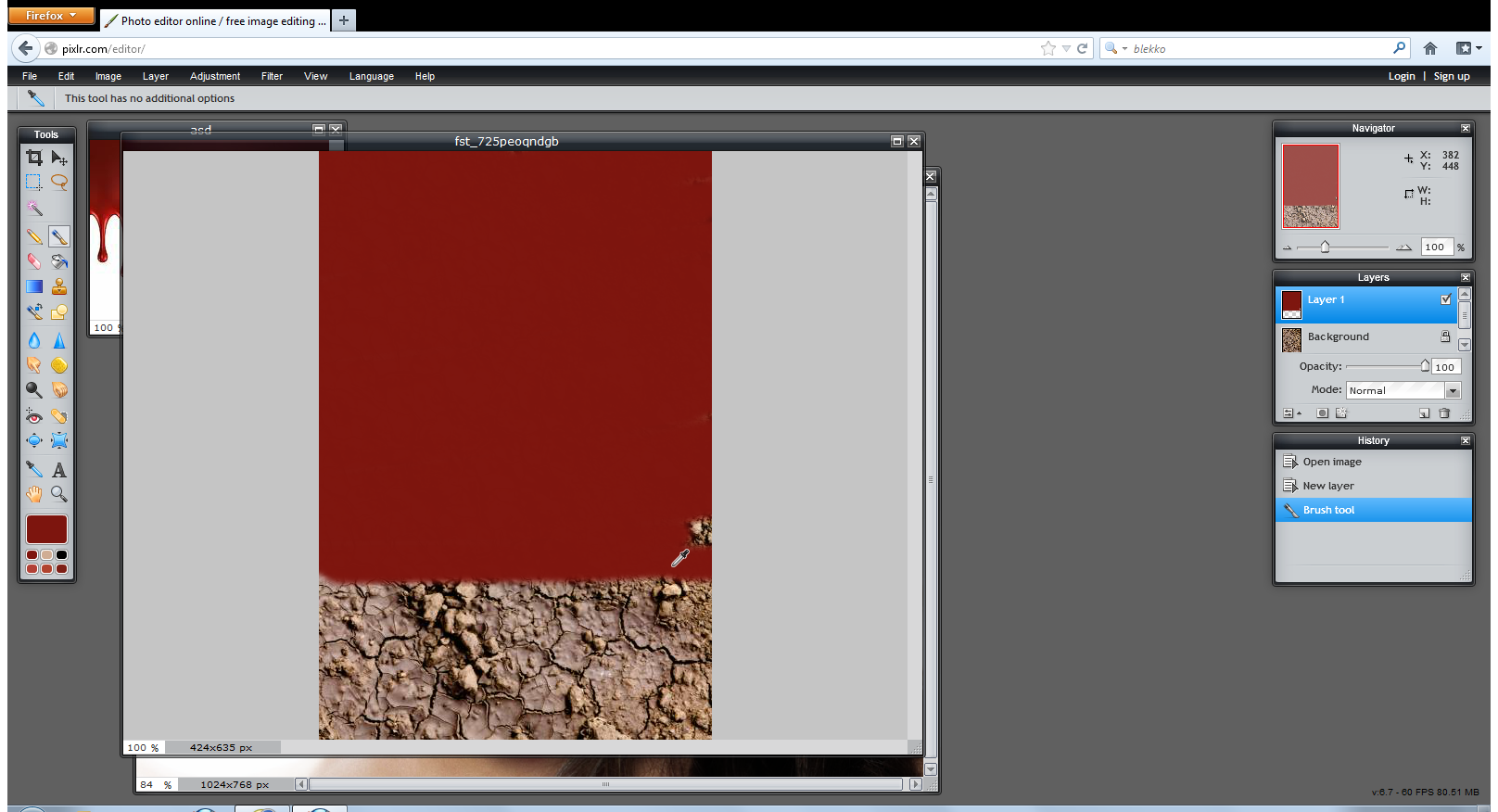Select the Colorpicker eyedropper tool
This screenshot has width=1498, height=812.
click(34, 469)
